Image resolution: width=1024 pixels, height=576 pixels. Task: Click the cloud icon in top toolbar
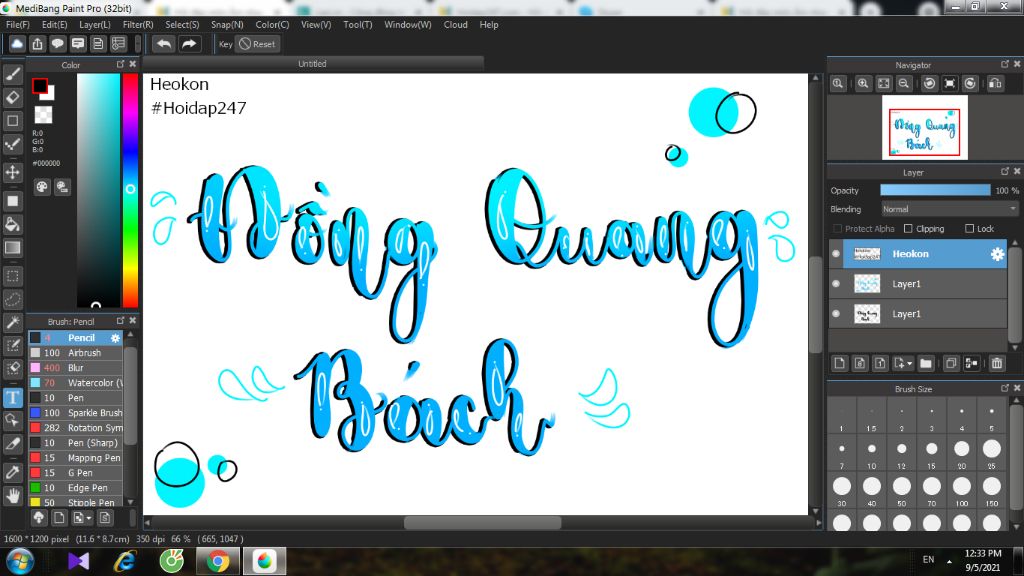[x=17, y=44]
